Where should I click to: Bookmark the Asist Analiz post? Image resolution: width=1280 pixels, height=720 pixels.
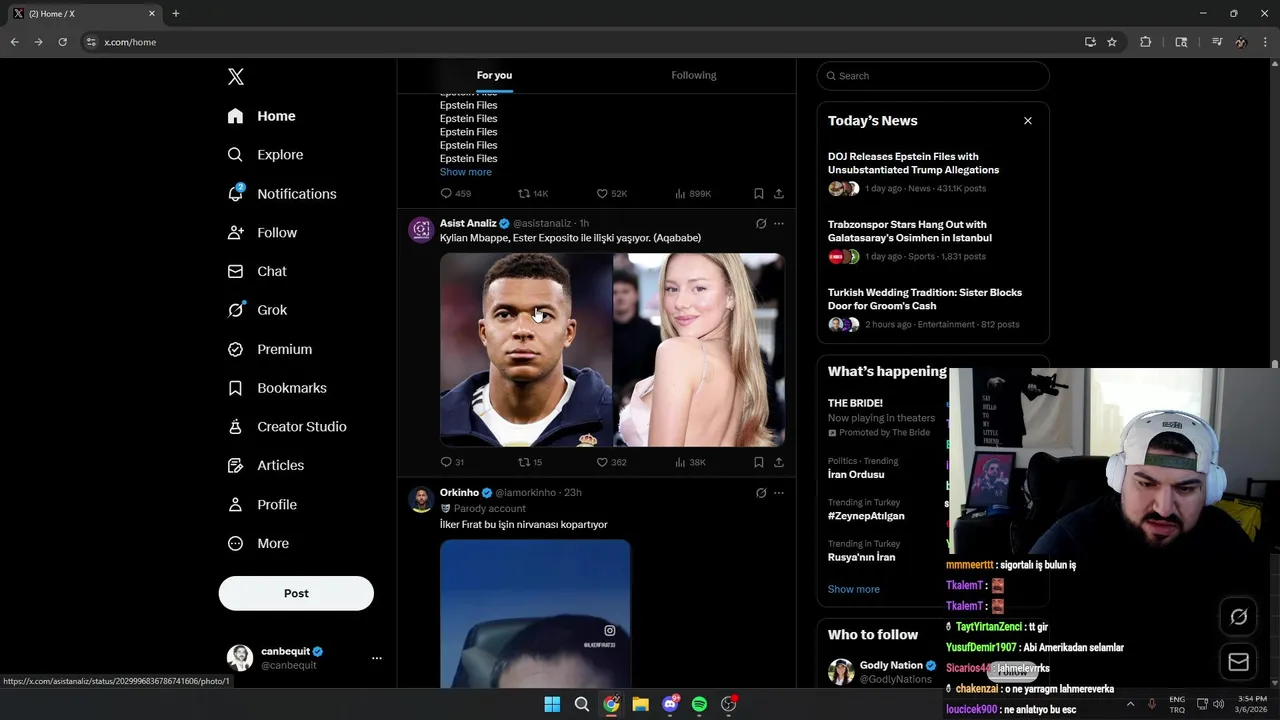759,462
